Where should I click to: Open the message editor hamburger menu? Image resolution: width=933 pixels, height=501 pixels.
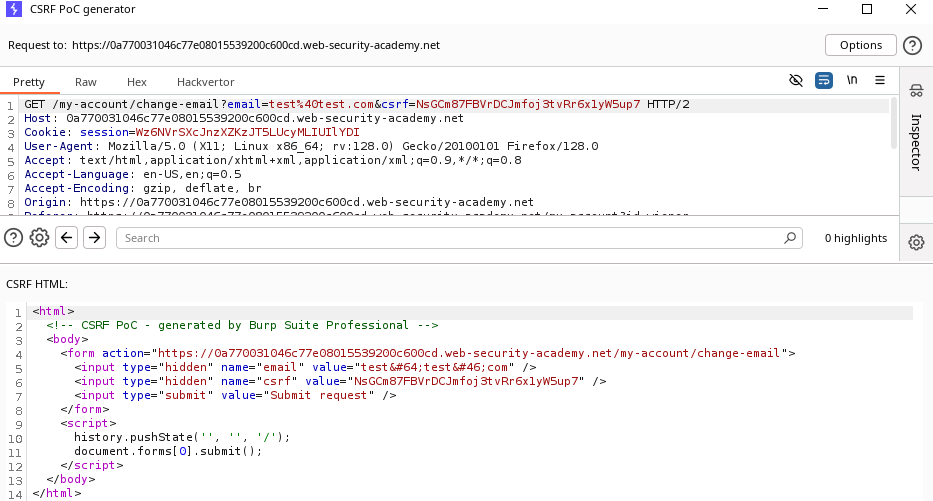(x=880, y=80)
